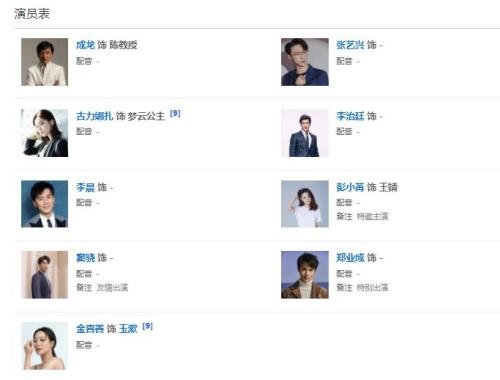Click 张艺兴's portrait thumbnail

coord(305,62)
